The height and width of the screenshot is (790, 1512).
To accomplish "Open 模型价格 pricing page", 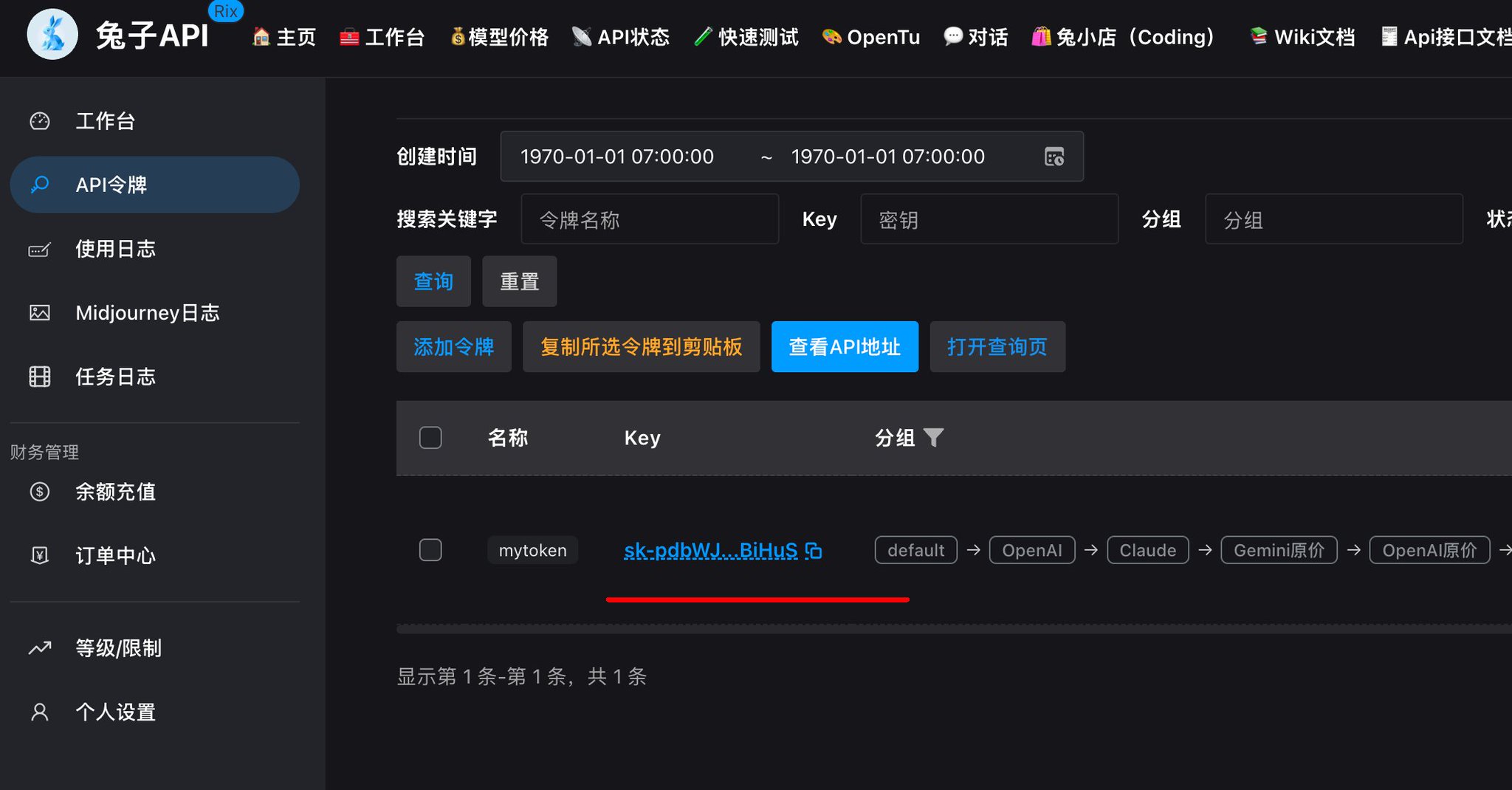I will click(499, 37).
